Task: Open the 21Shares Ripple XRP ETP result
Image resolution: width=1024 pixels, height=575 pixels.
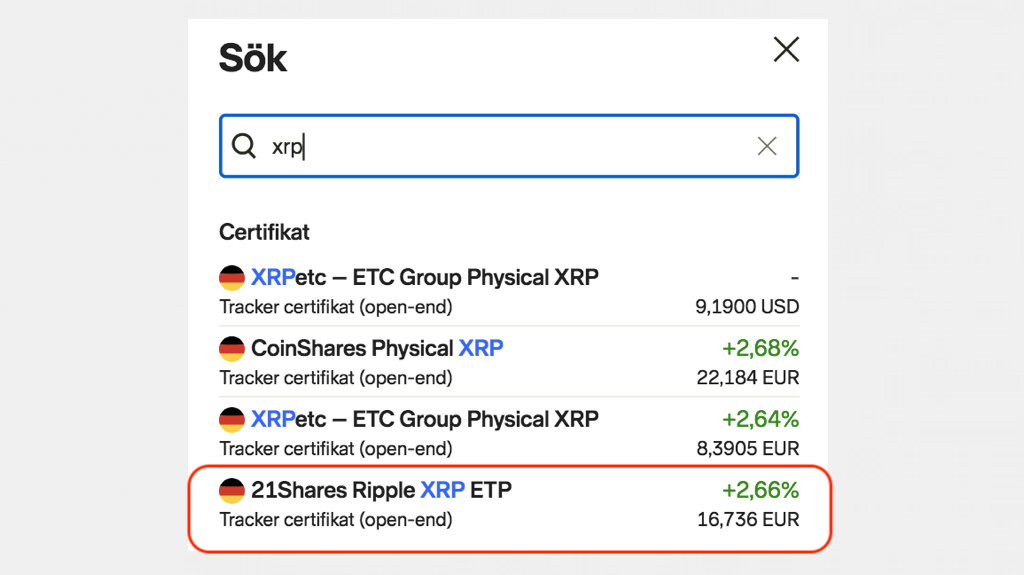Action: [381, 491]
